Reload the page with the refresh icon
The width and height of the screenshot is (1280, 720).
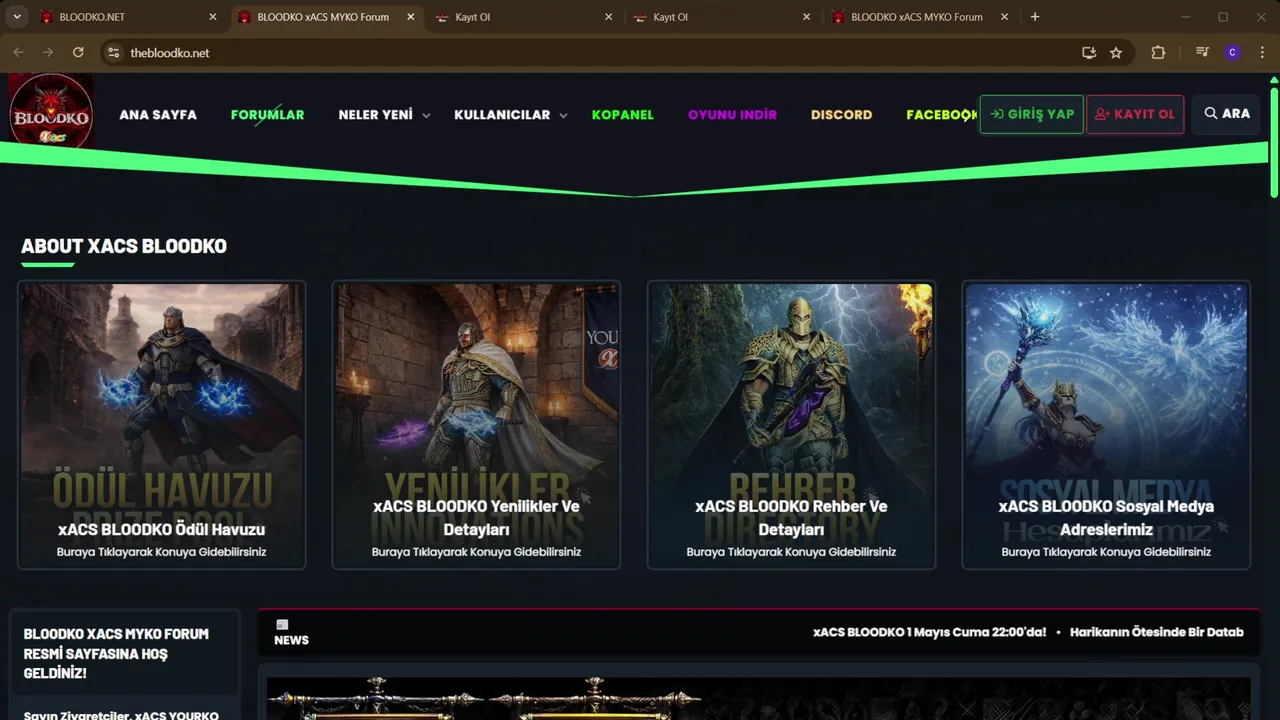(78, 53)
